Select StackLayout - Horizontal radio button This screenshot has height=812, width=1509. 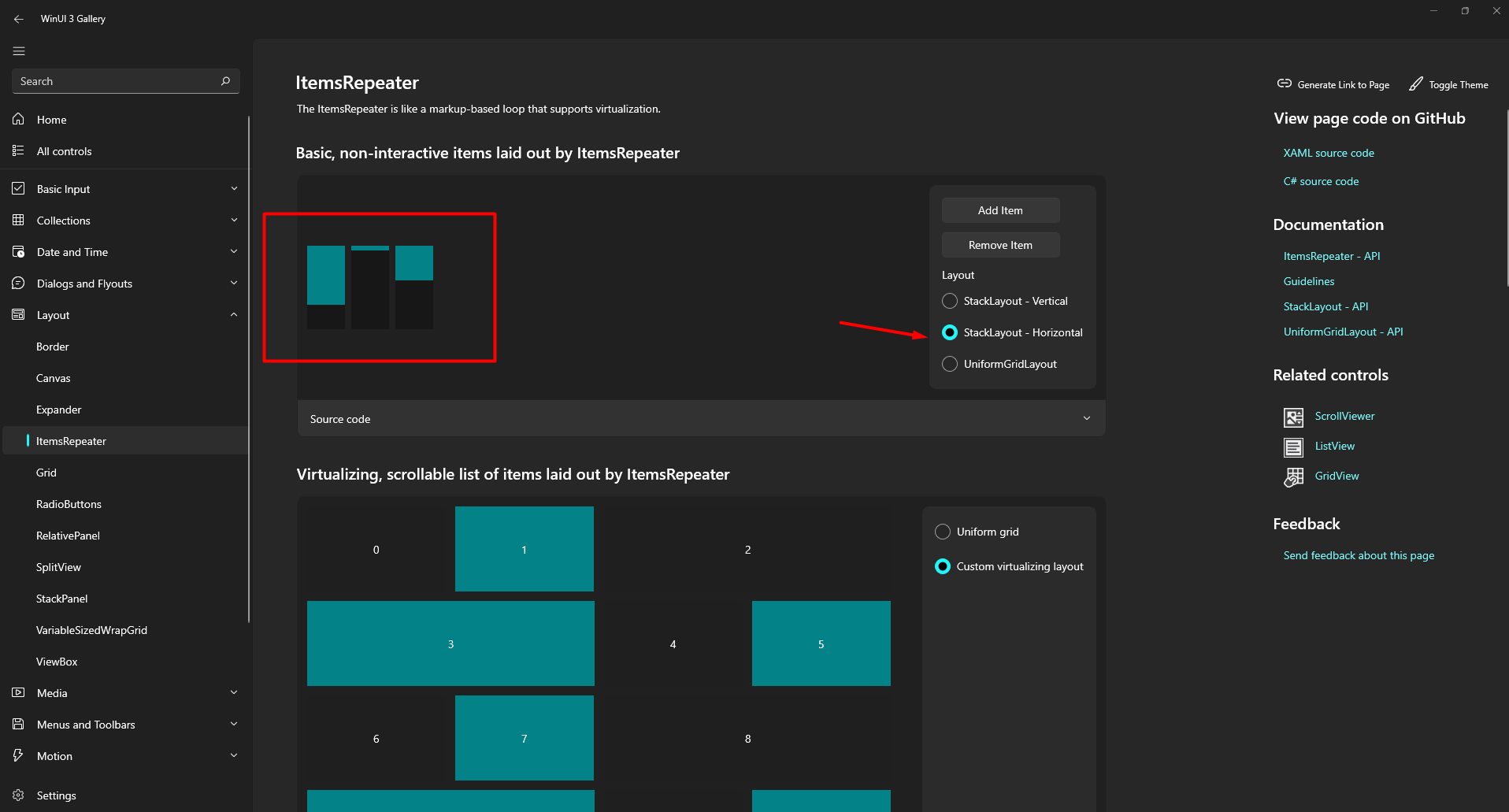950,332
